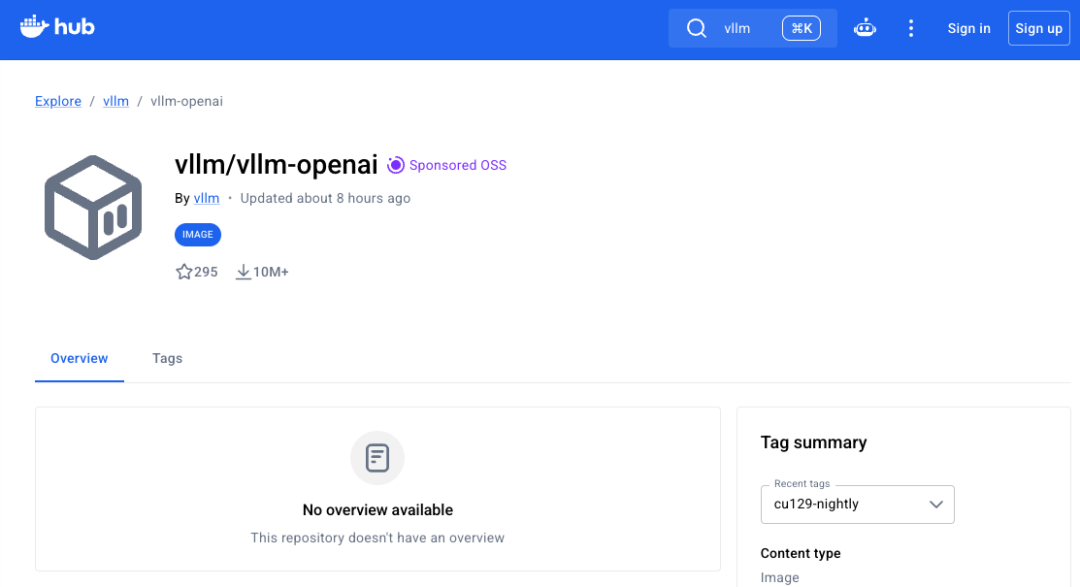Open the Recent tags cu129-nightly dropdown
This screenshot has height=587, width=1080.
click(x=858, y=504)
